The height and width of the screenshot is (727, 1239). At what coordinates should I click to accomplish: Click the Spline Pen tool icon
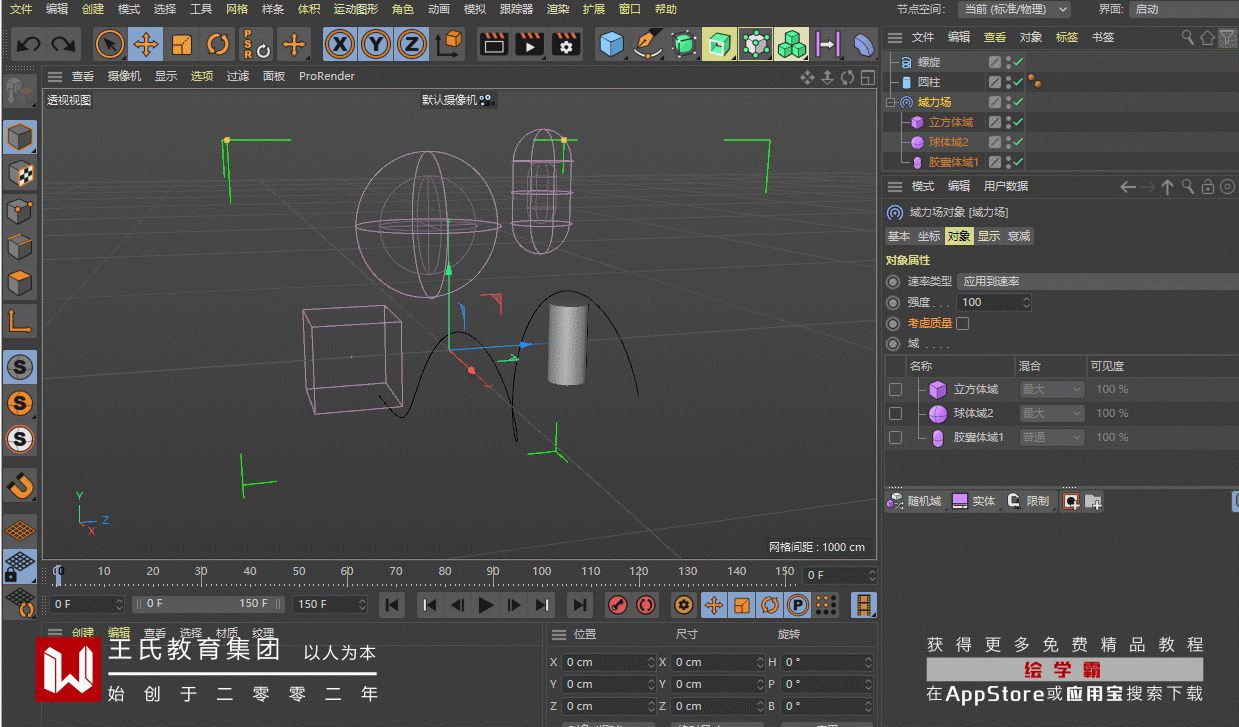pos(648,44)
